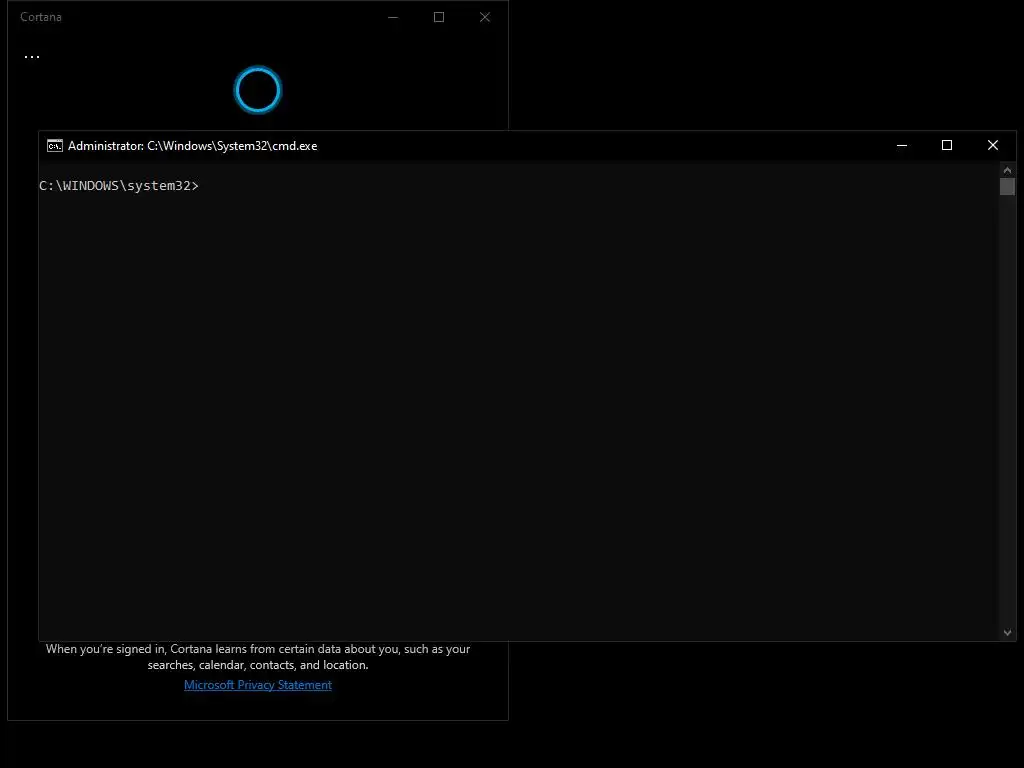Click the cmd scrollbar up arrow
Image resolution: width=1024 pixels, height=768 pixels.
[1007, 170]
